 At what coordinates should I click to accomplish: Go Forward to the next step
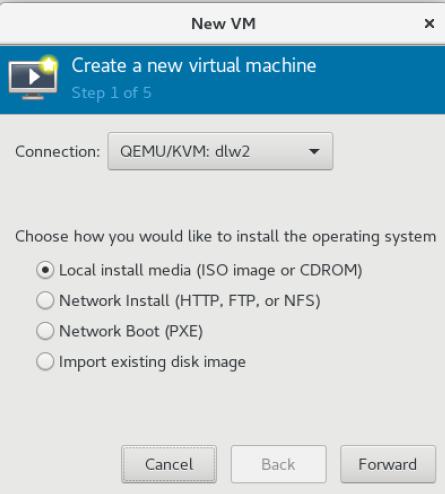click(388, 464)
